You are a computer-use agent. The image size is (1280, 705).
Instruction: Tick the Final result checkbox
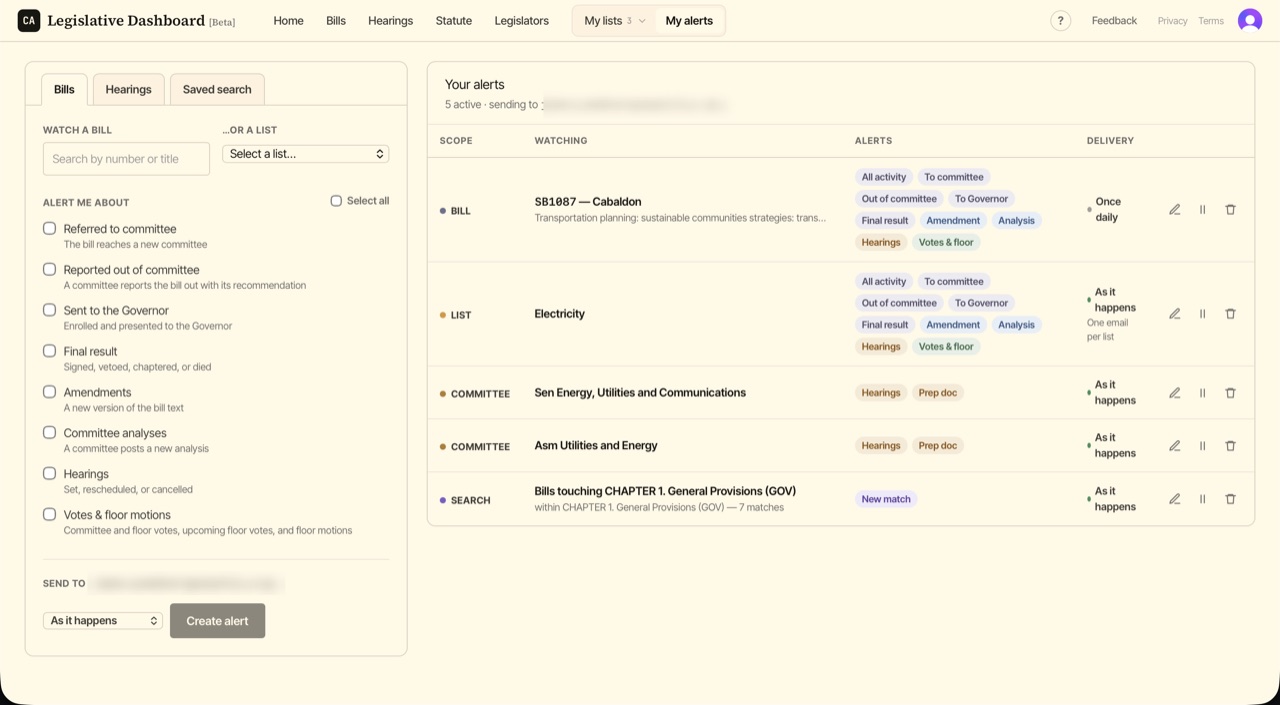click(49, 351)
